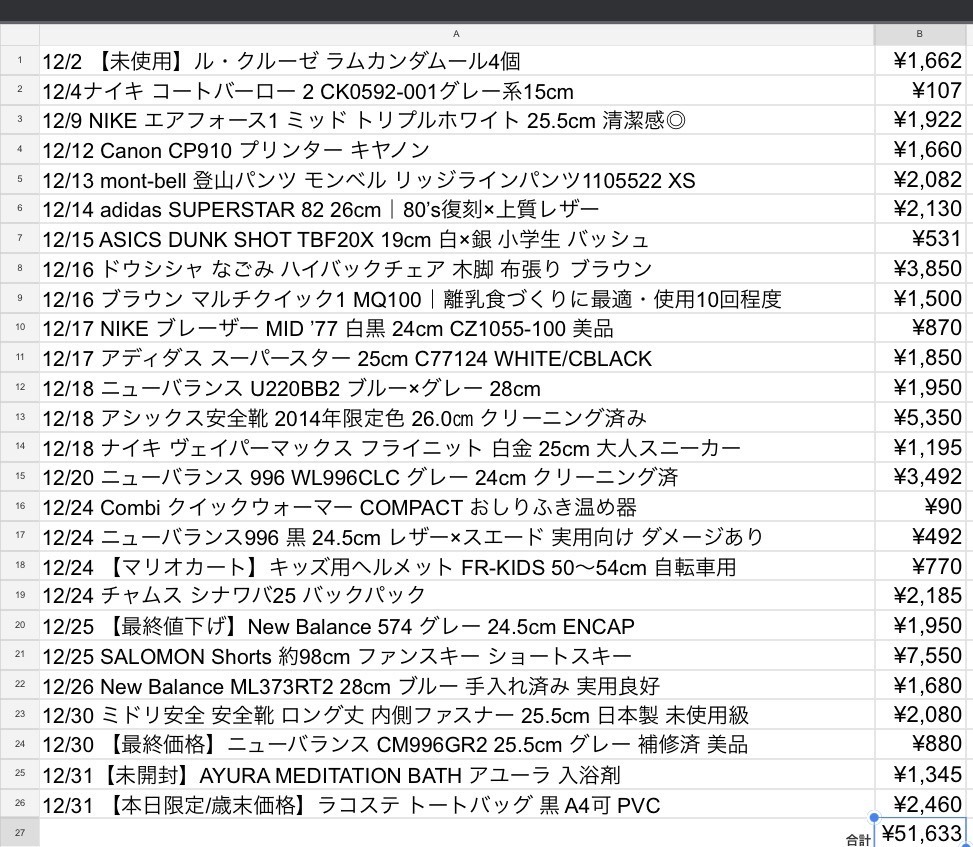This screenshot has height=847, width=973.
Task: Click mont-bell 登山パンツ cell
Action: [x=457, y=179]
